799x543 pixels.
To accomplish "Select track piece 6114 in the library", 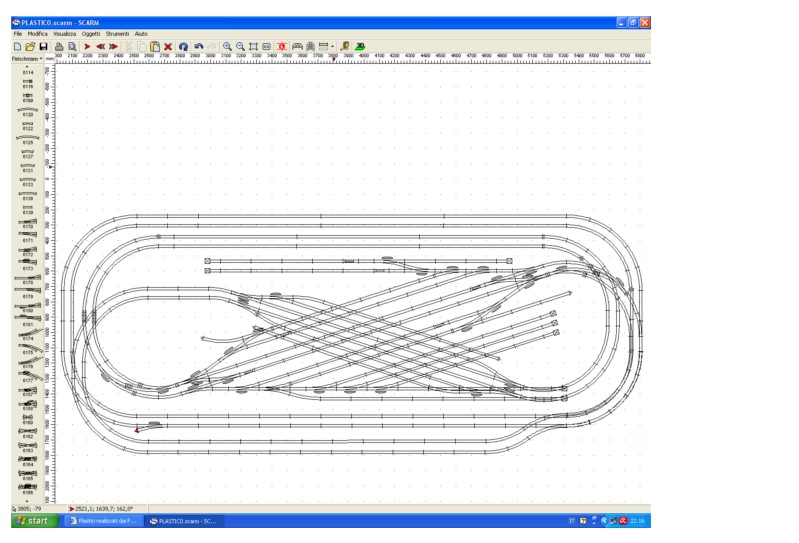I will coord(28,70).
